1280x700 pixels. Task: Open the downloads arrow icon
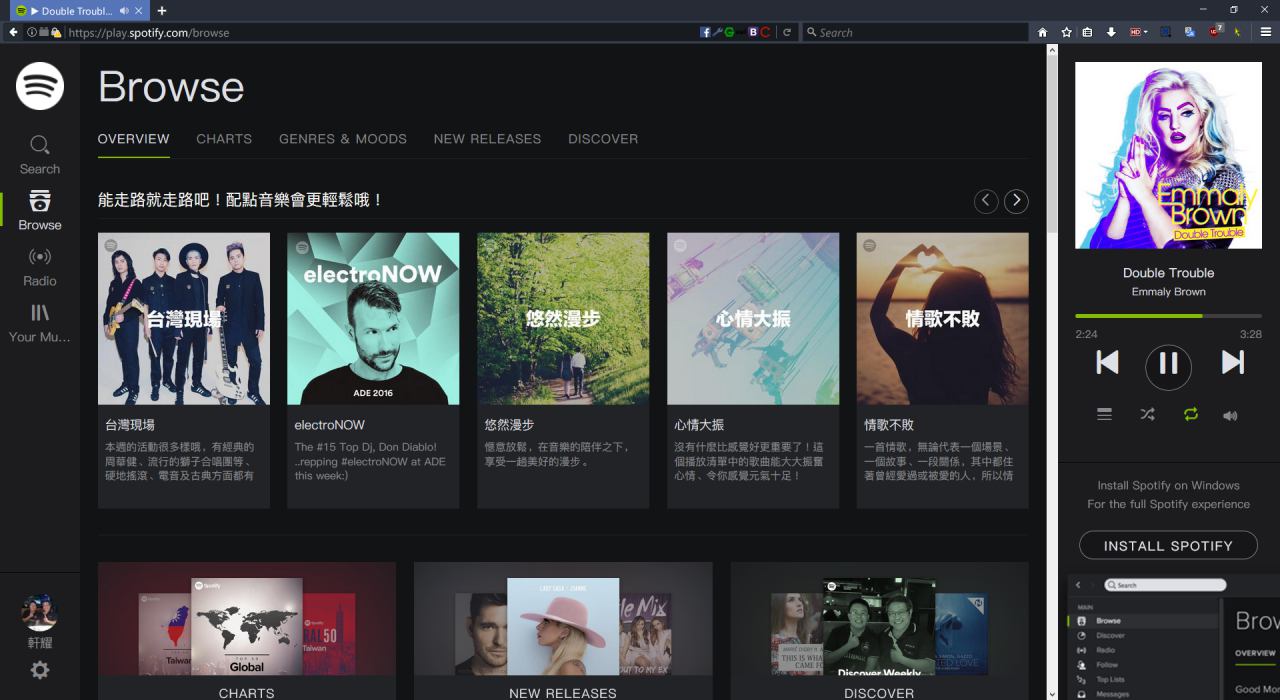[x=1110, y=32]
